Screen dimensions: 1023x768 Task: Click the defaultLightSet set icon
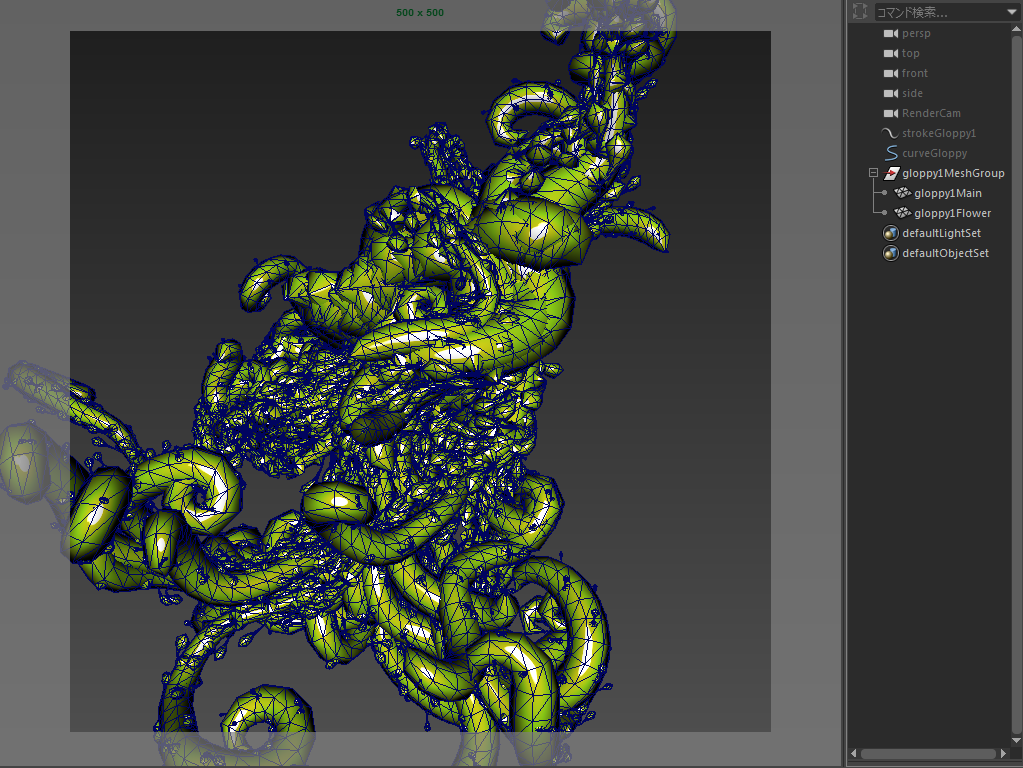891,233
